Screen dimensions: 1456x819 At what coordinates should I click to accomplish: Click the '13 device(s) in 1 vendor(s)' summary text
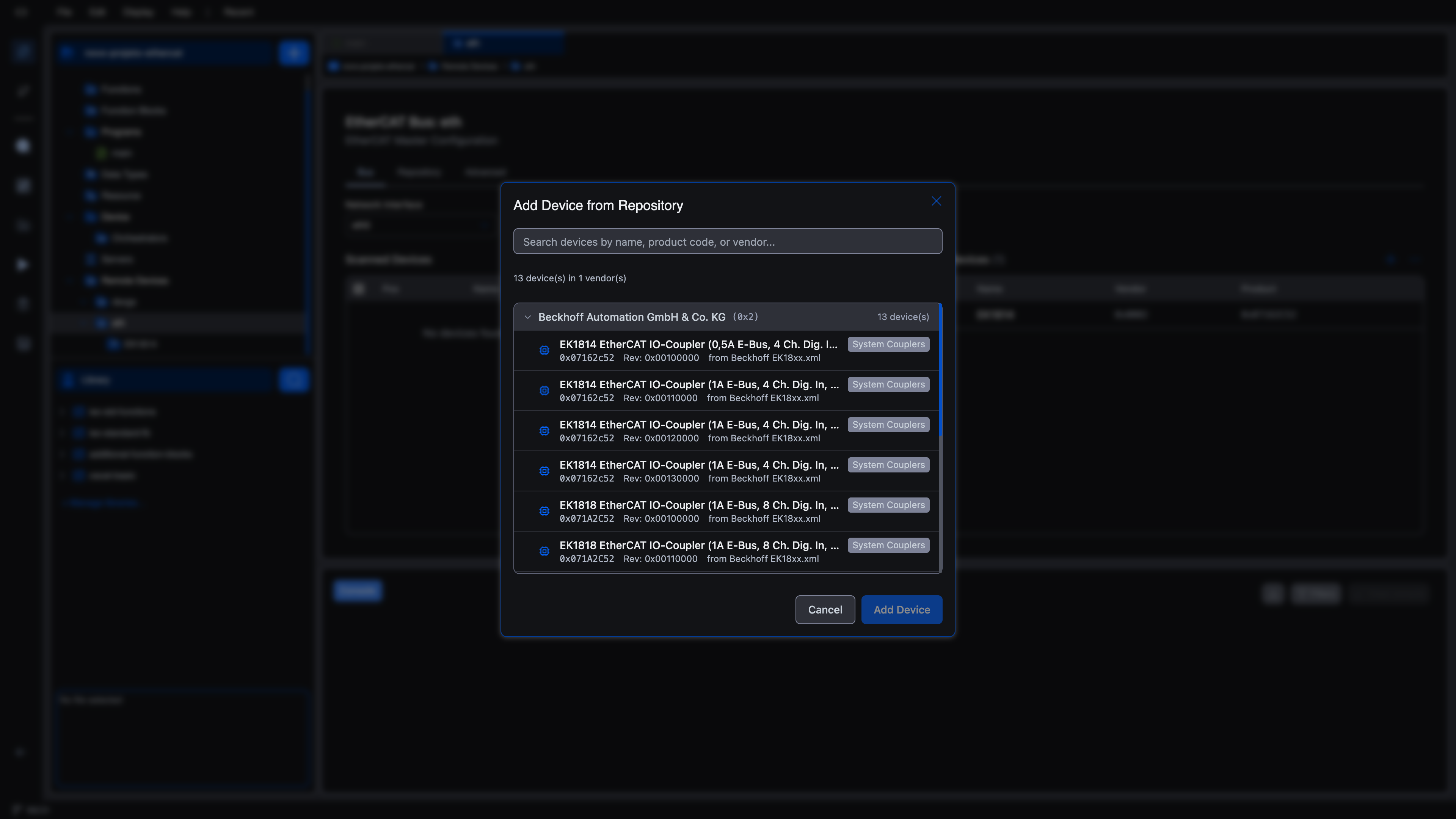[x=569, y=278]
